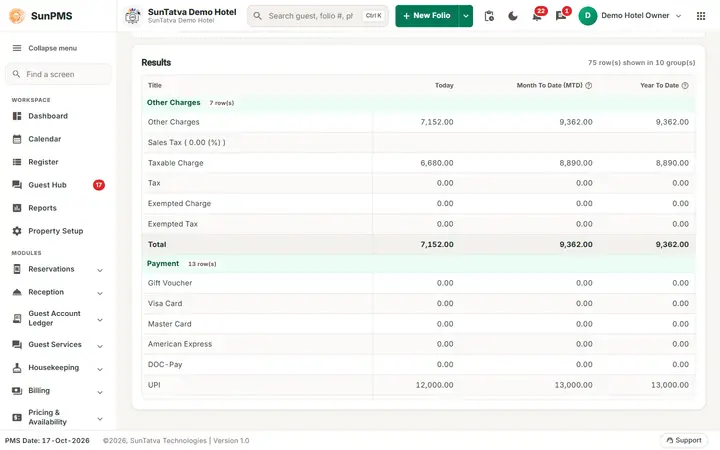Click the Collapse menu label
720x450 pixels.
pos(52,48)
